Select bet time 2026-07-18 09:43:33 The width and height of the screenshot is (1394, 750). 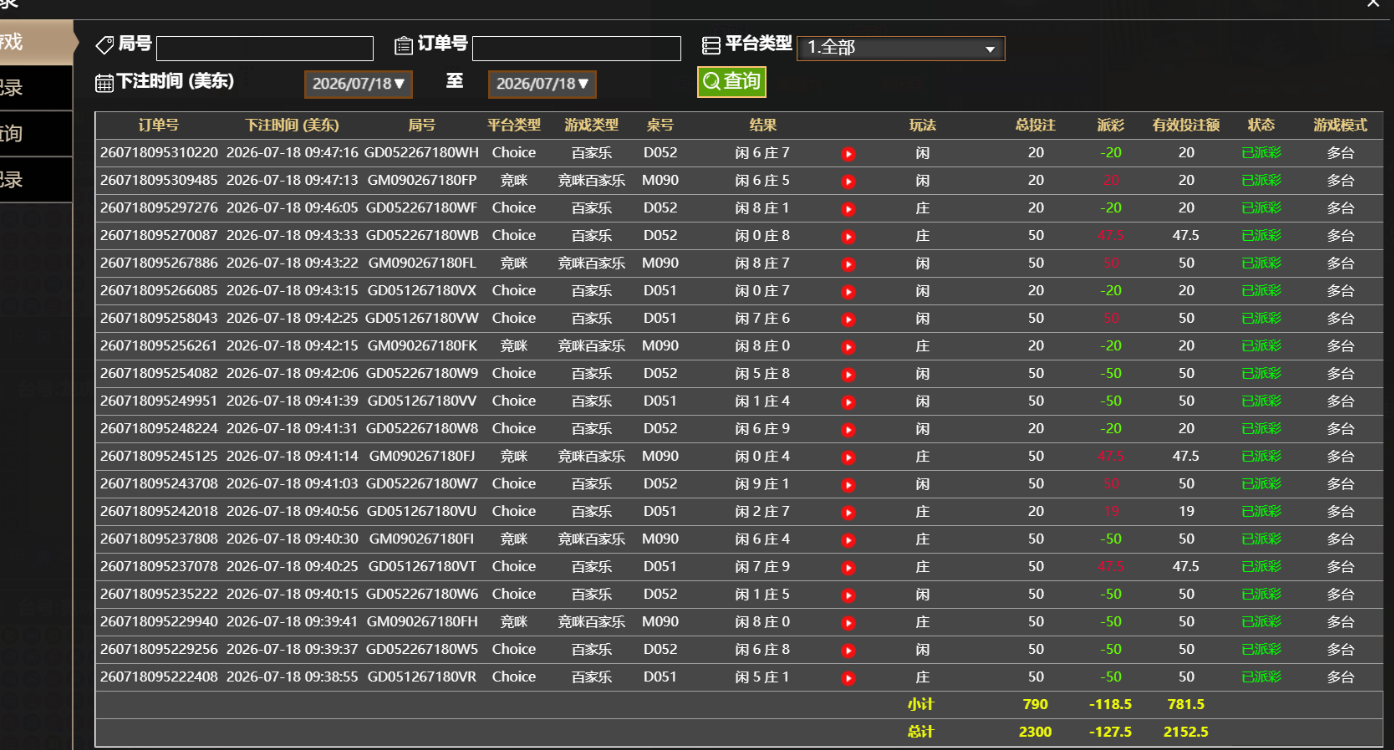coord(292,236)
